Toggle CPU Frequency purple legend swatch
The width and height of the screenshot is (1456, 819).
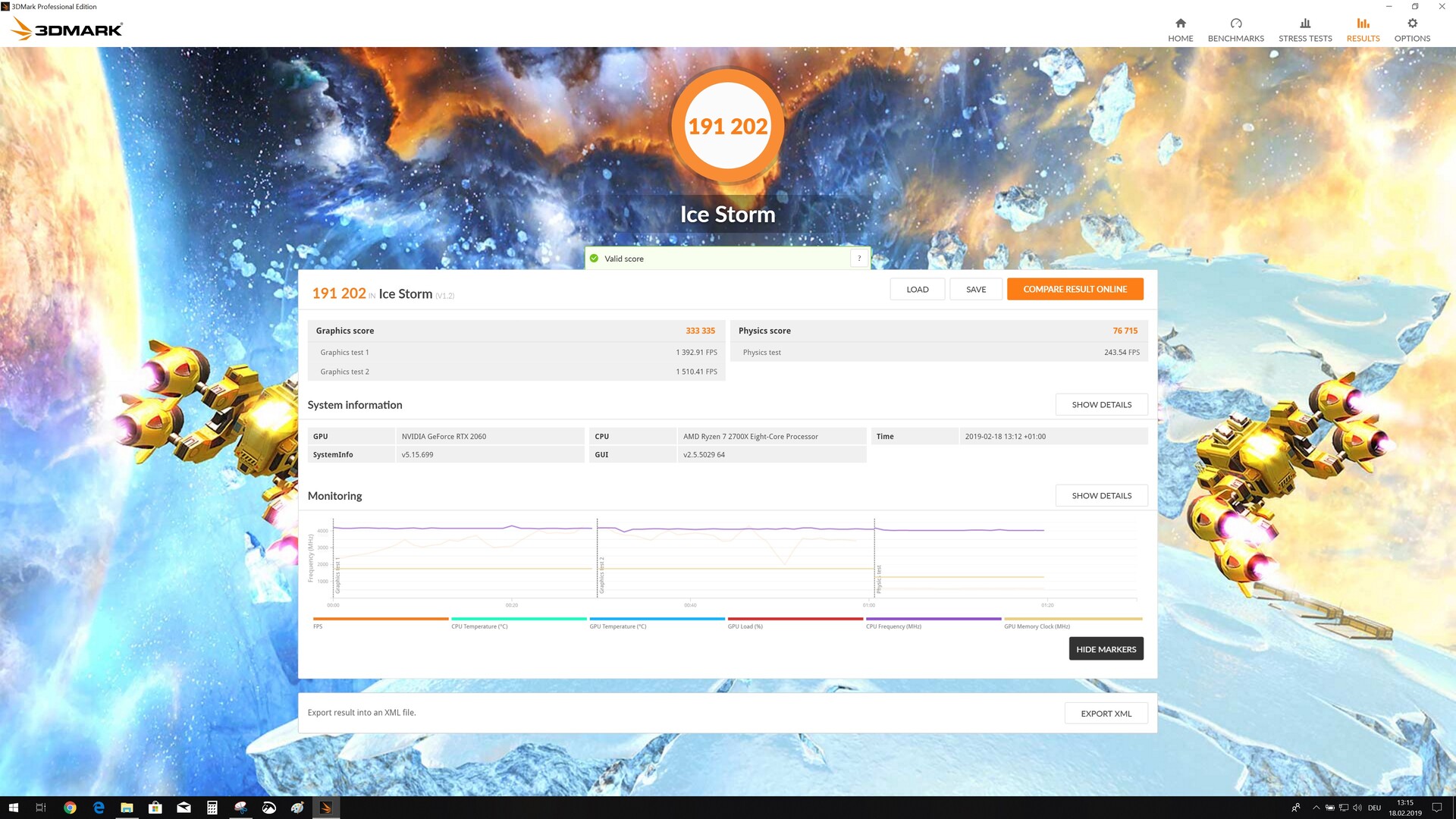pyautogui.click(x=934, y=620)
